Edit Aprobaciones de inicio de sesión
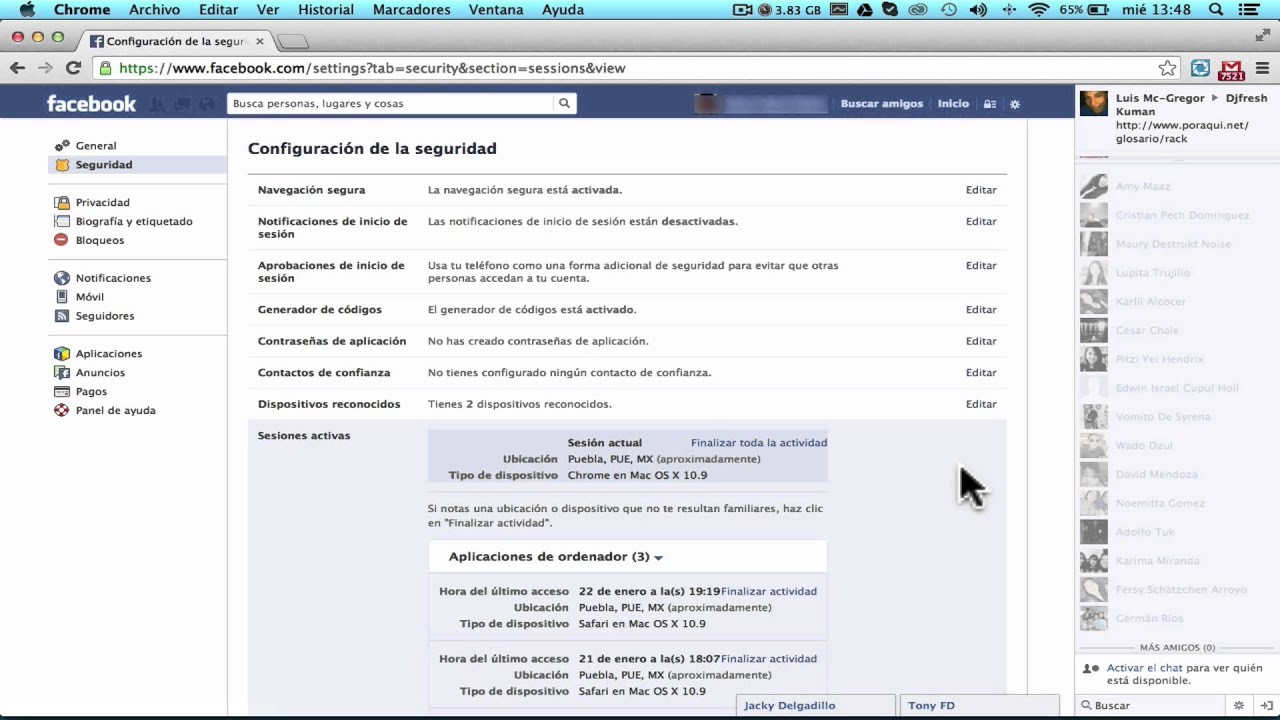This screenshot has height=720, width=1280. coord(981,266)
